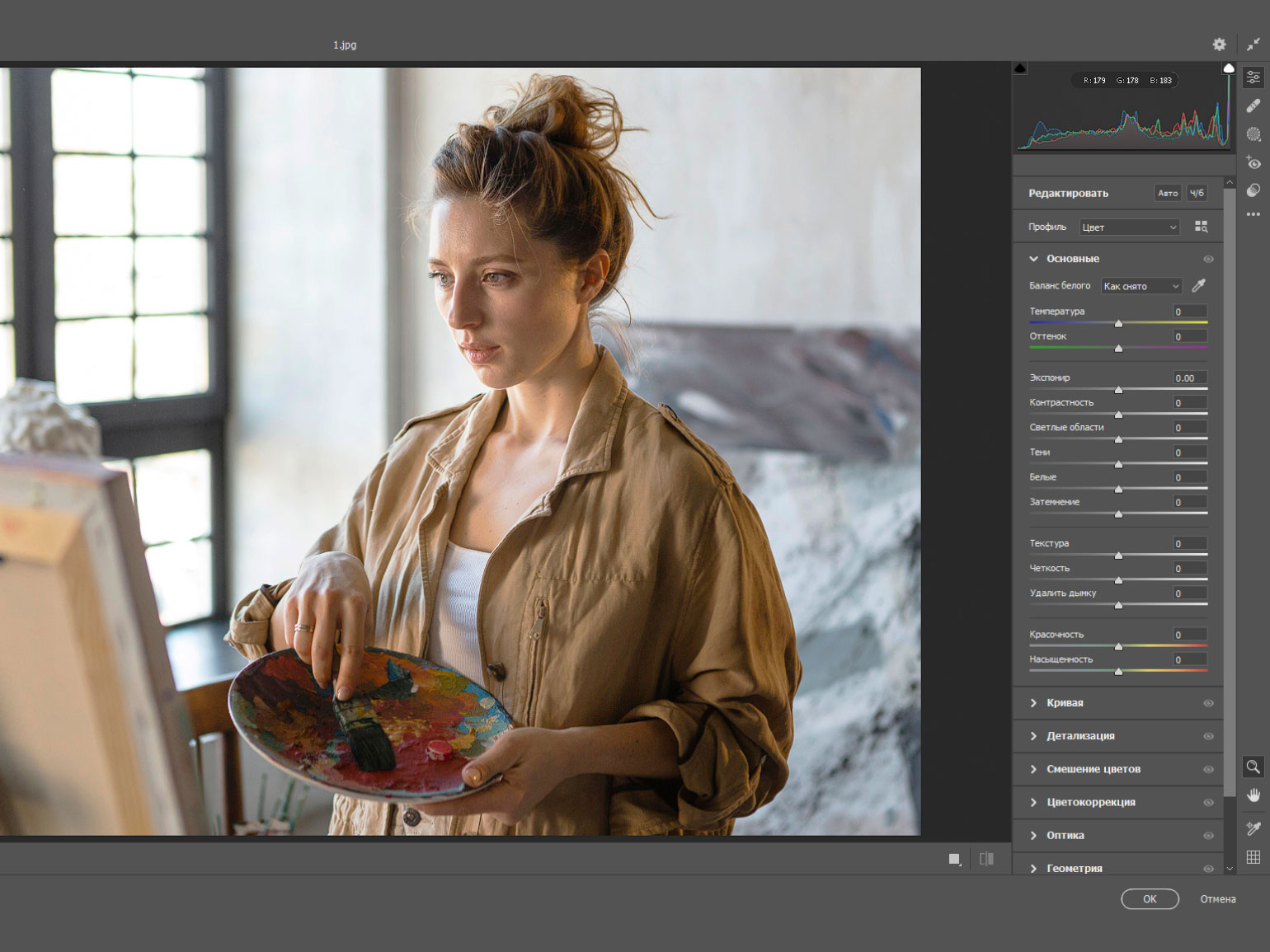Toggle visibility of Основные panel edits

(x=1208, y=259)
